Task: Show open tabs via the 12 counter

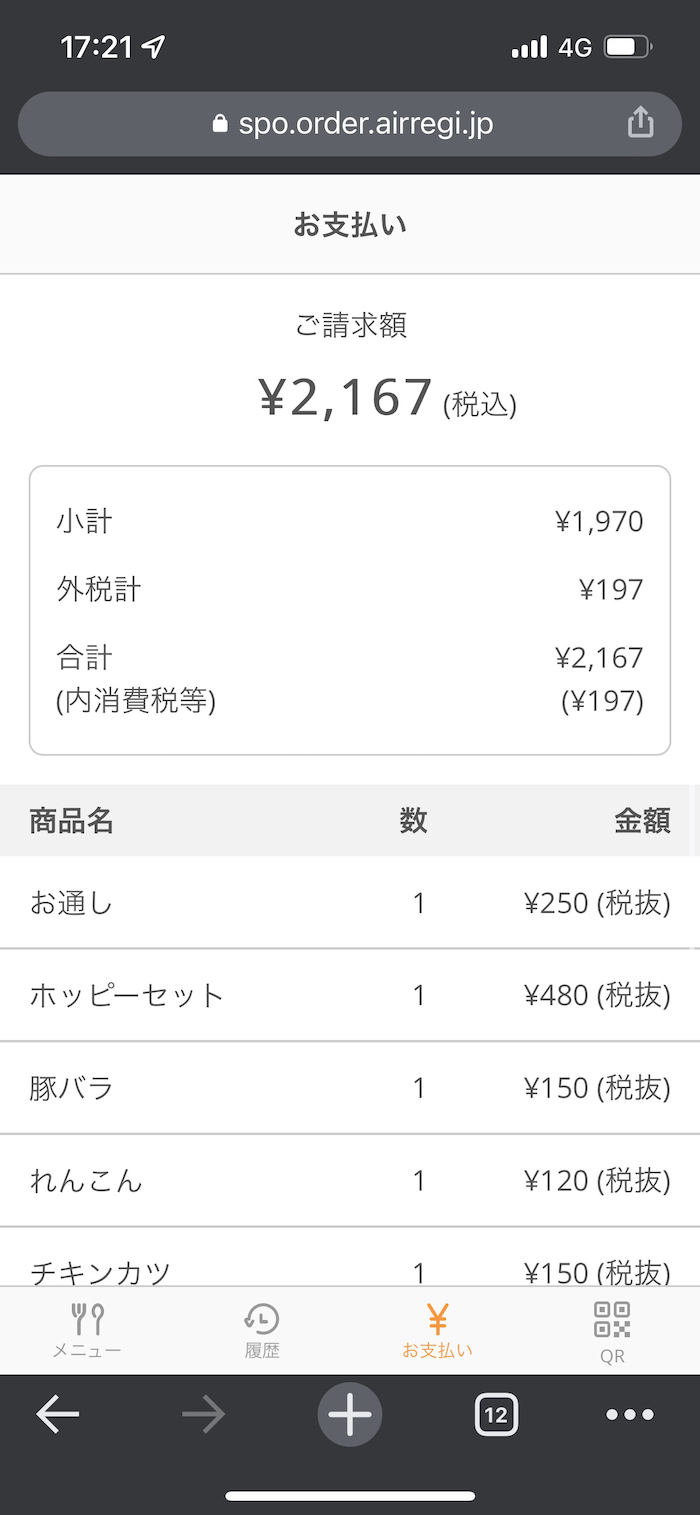Action: click(x=496, y=1415)
